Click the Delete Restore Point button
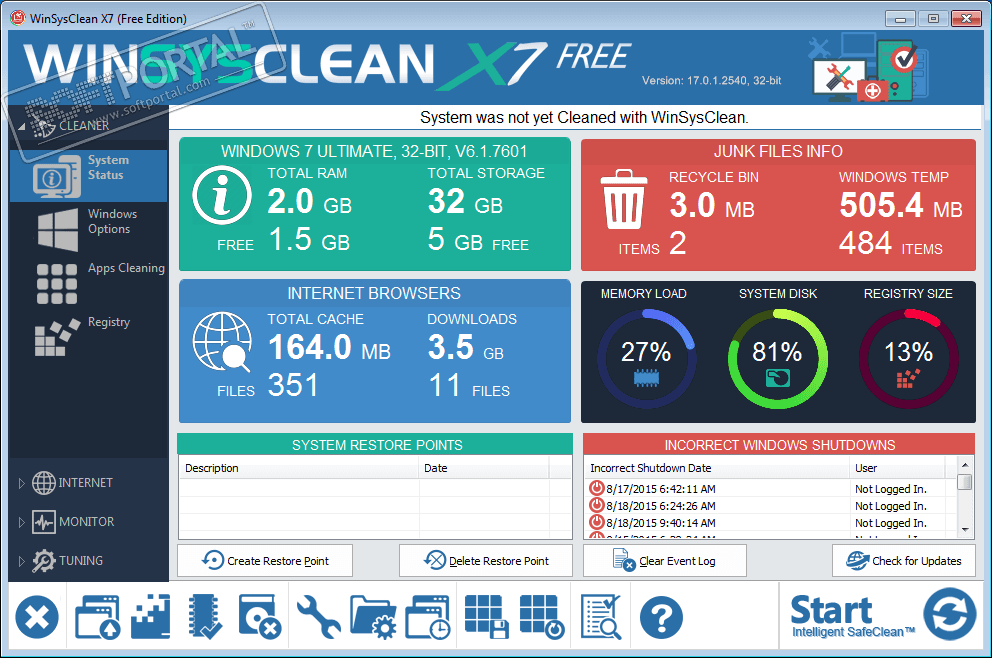This screenshot has height=658, width=992. tap(486, 561)
